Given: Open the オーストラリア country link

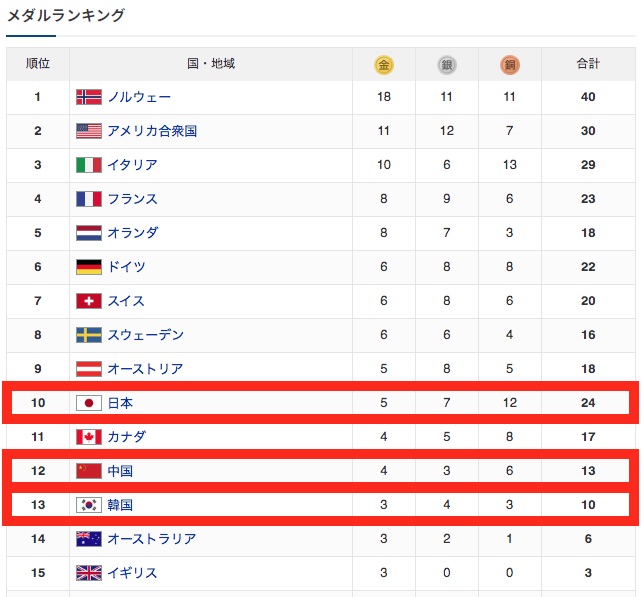Looking at the screenshot, I should 152,539.
